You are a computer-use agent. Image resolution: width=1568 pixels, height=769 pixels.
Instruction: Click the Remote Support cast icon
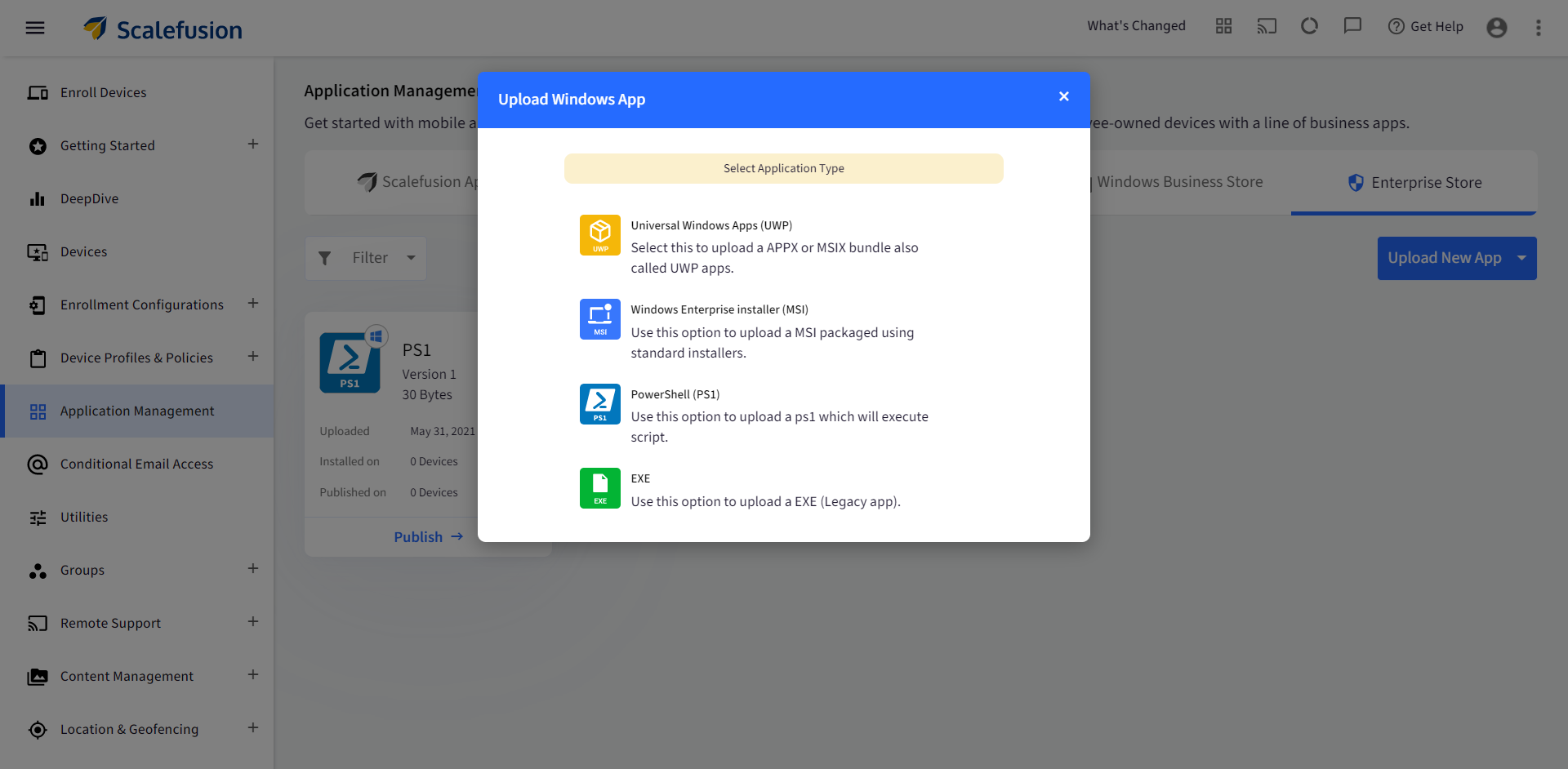point(38,624)
